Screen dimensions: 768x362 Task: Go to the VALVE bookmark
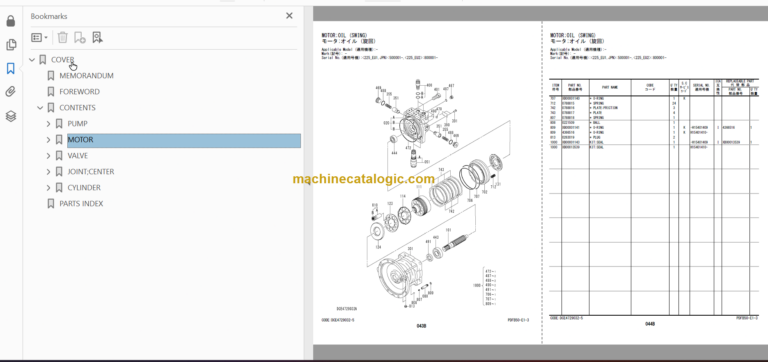(x=78, y=156)
